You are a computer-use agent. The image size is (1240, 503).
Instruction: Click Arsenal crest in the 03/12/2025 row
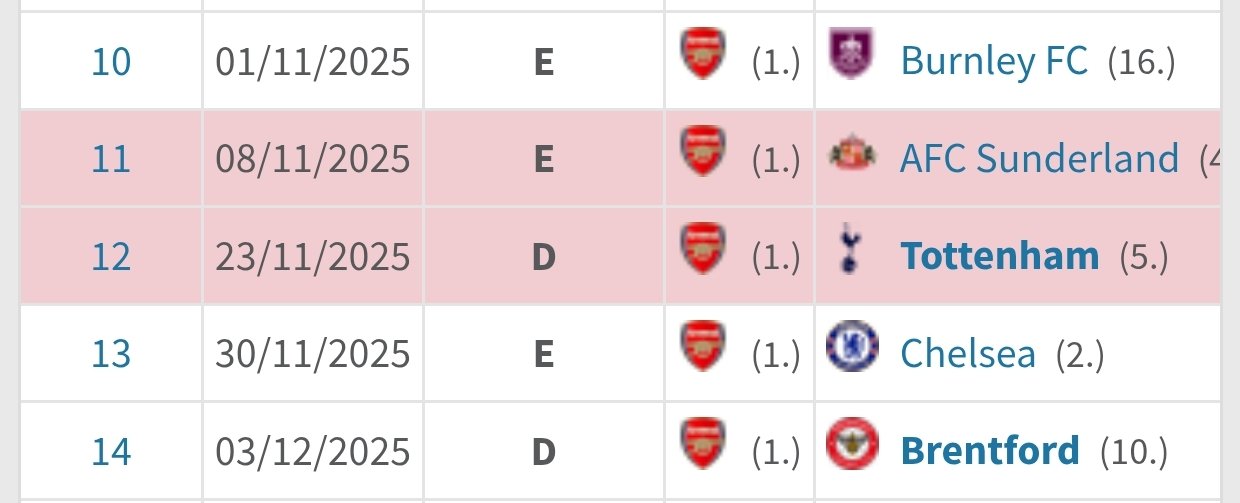[x=703, y=444]
